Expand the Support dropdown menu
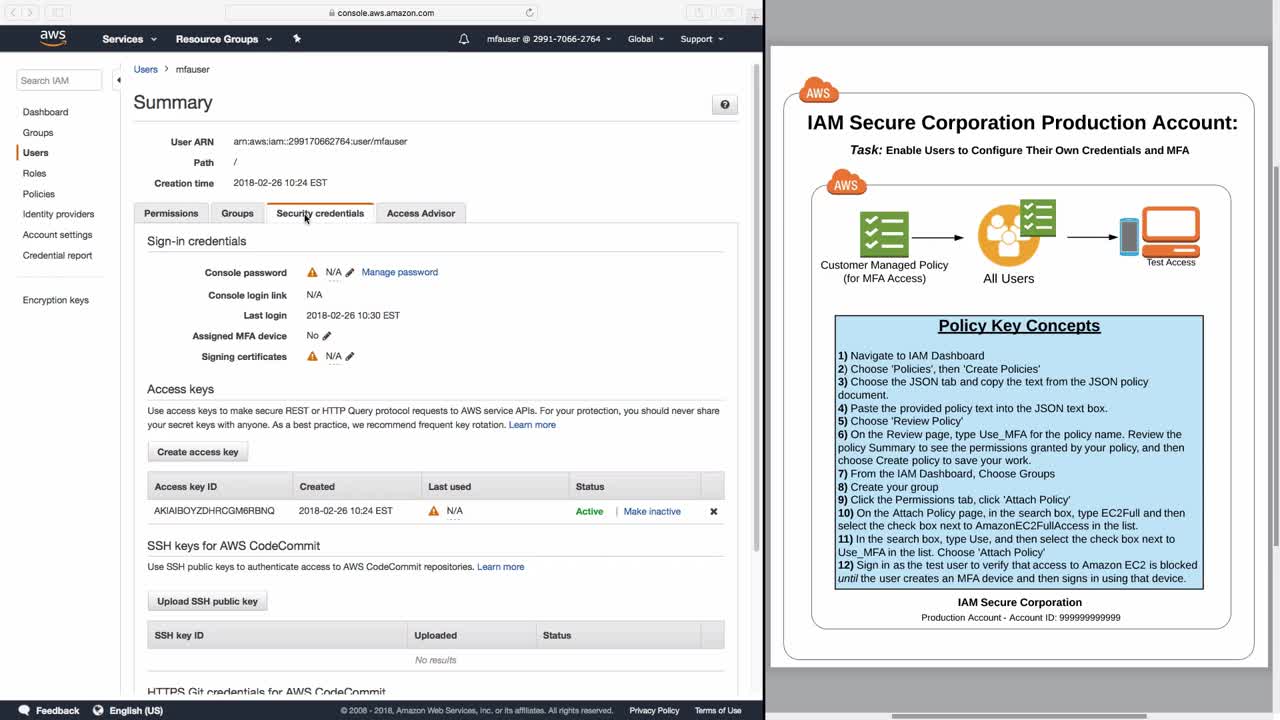Screen dimensions: 1280x720 point(702,39)
